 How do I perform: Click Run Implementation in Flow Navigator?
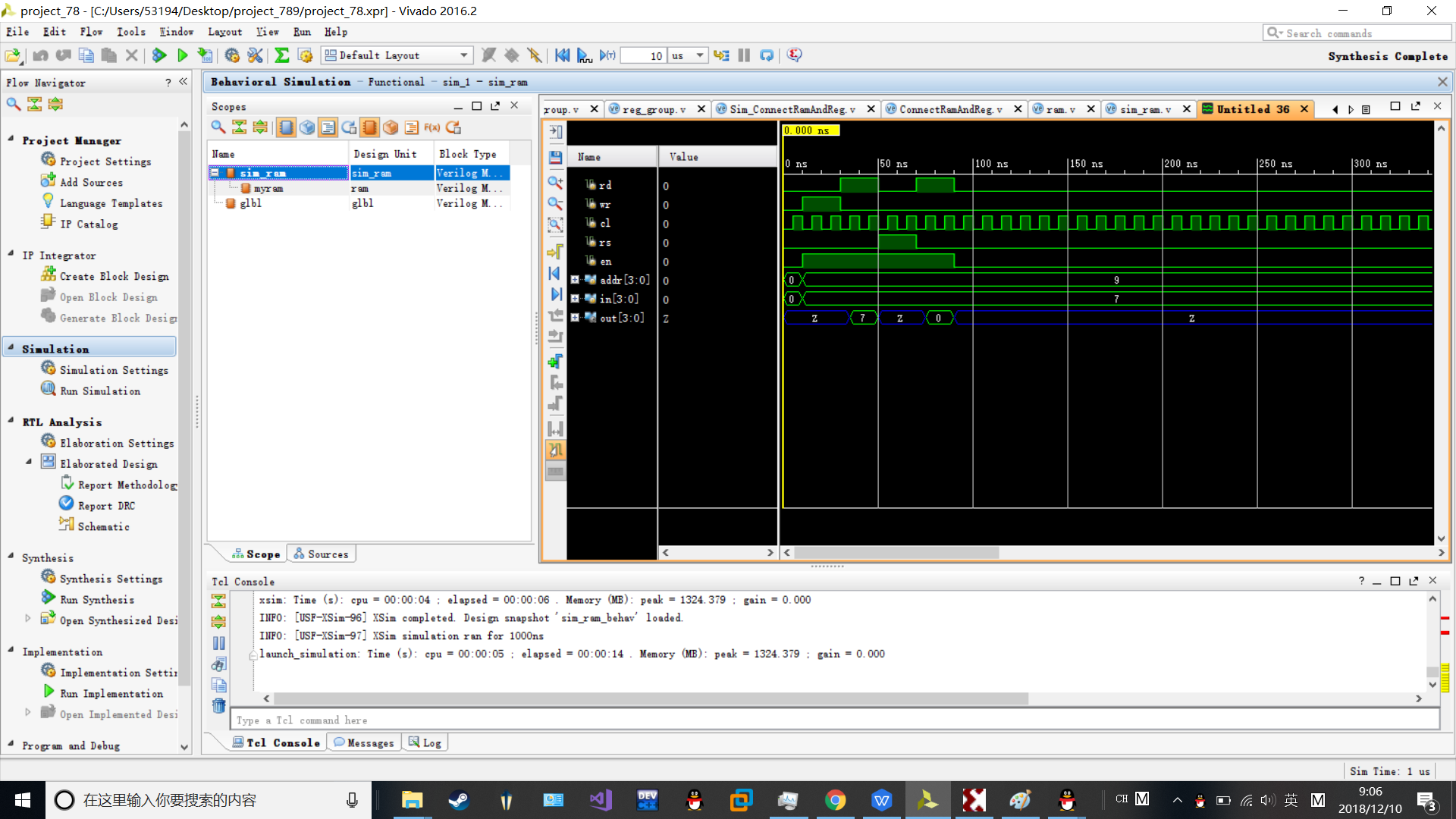[111, 693]
